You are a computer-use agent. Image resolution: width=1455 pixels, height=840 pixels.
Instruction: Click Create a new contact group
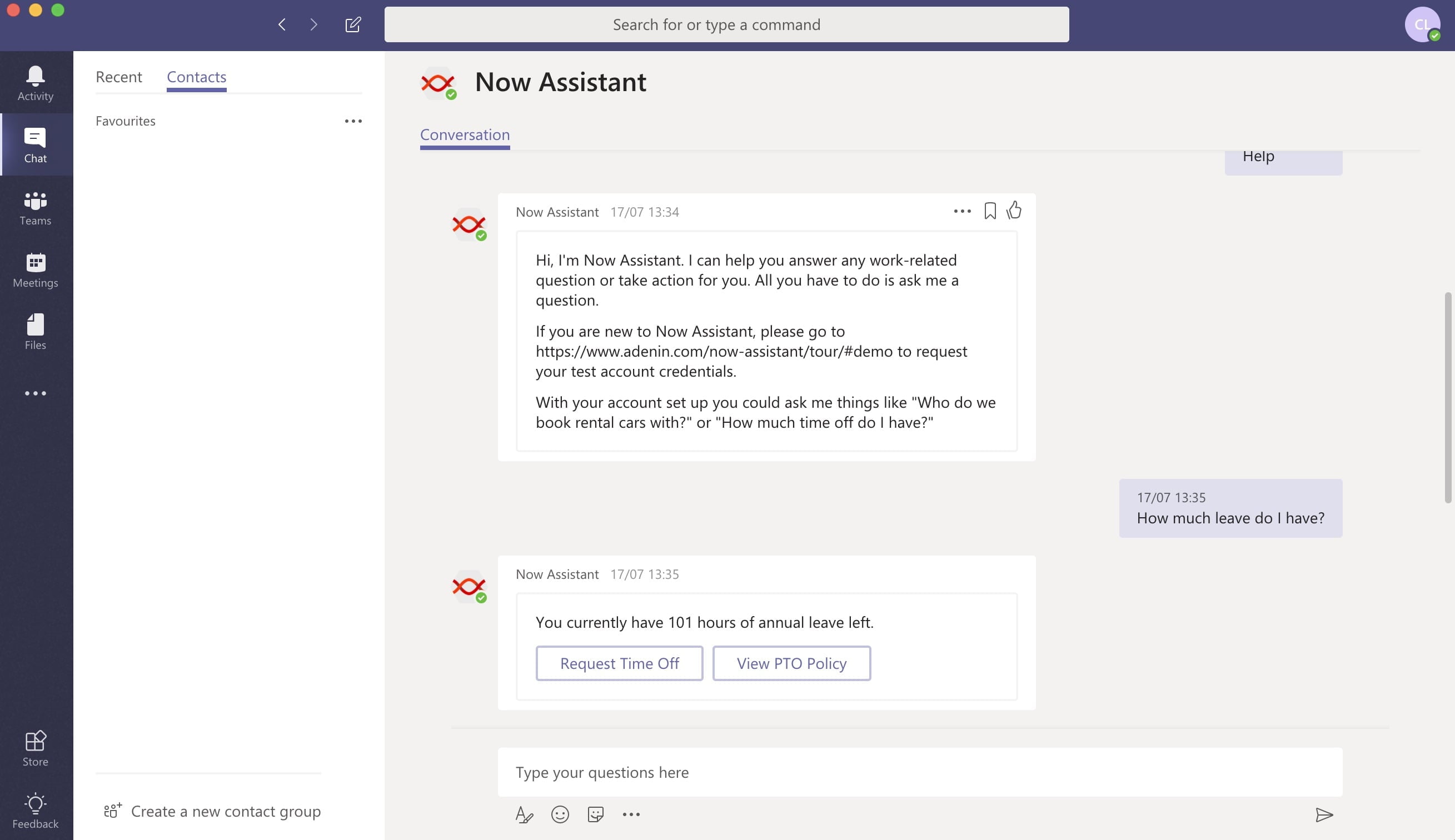coord(226,811)
